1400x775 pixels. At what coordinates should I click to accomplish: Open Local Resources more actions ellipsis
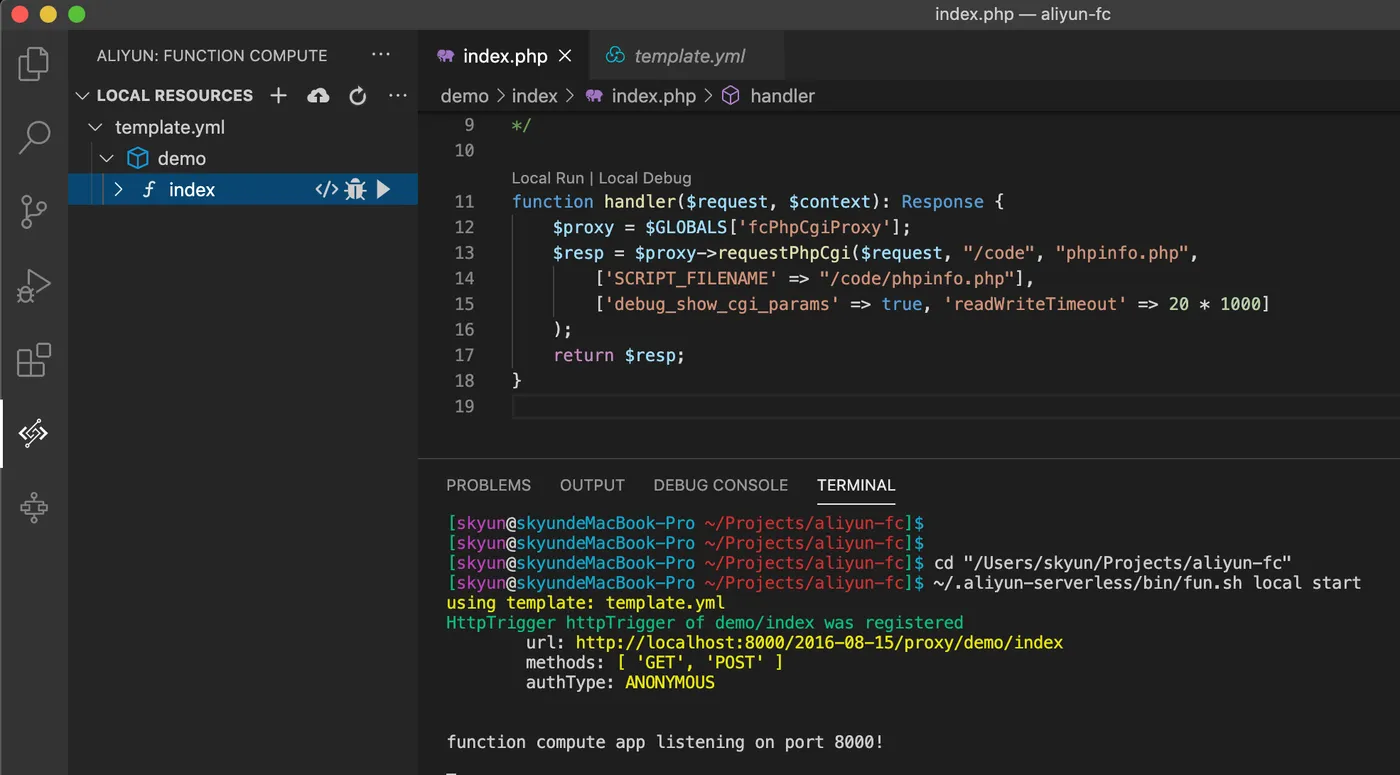click(398, 95)
